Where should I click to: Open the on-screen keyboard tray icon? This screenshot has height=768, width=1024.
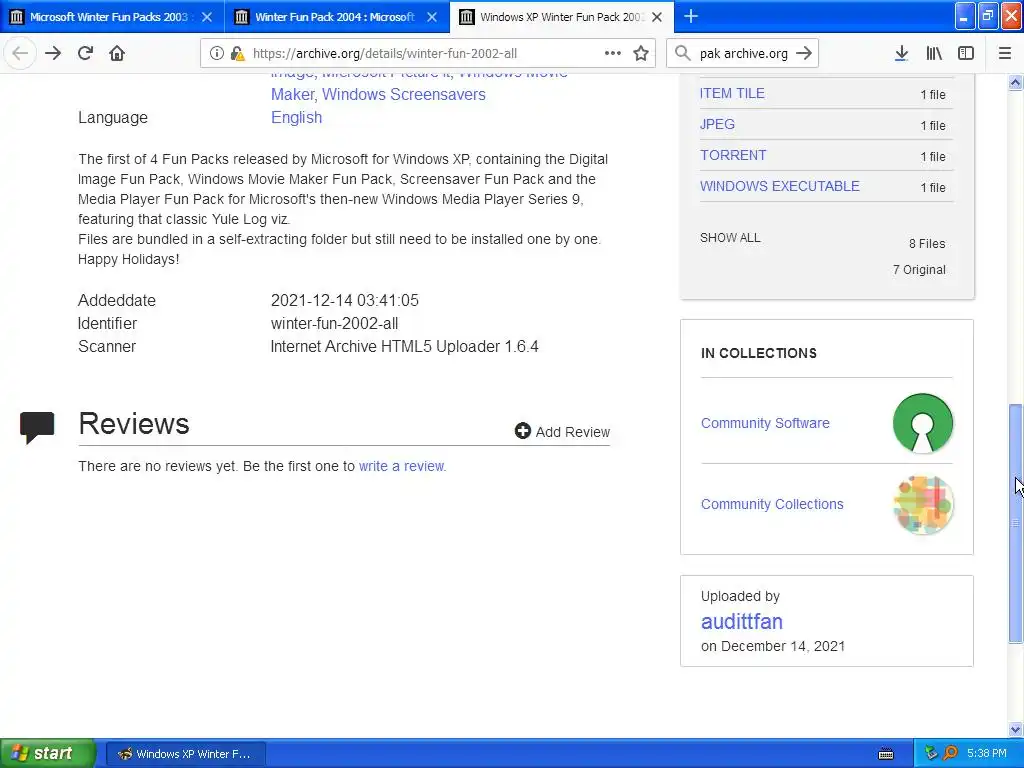coord(886,754)
